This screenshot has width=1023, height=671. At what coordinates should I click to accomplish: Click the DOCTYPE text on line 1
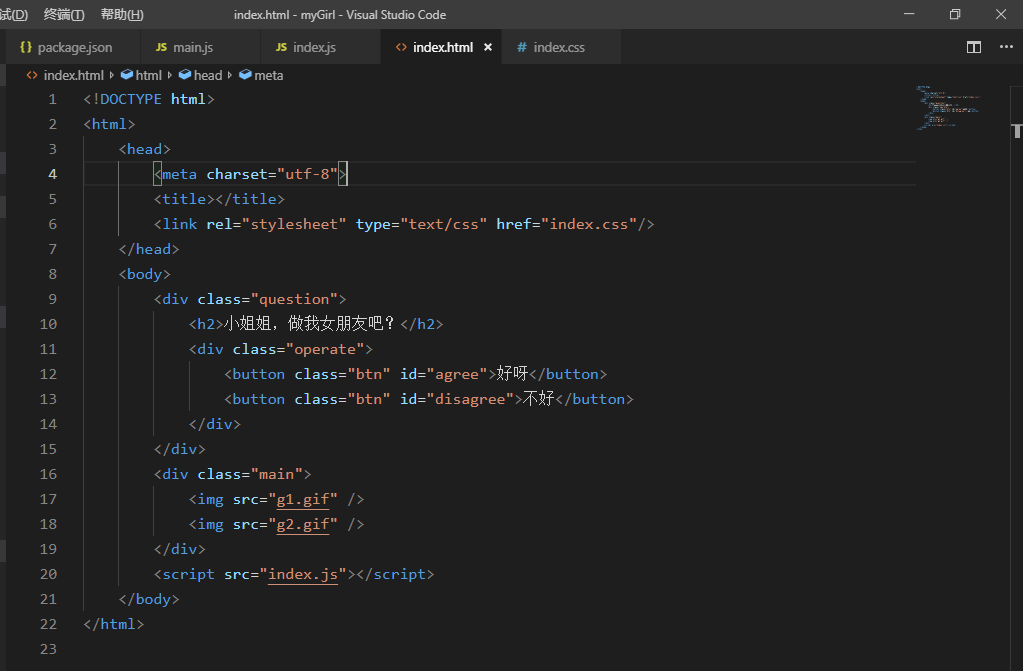tap(130, 99)
